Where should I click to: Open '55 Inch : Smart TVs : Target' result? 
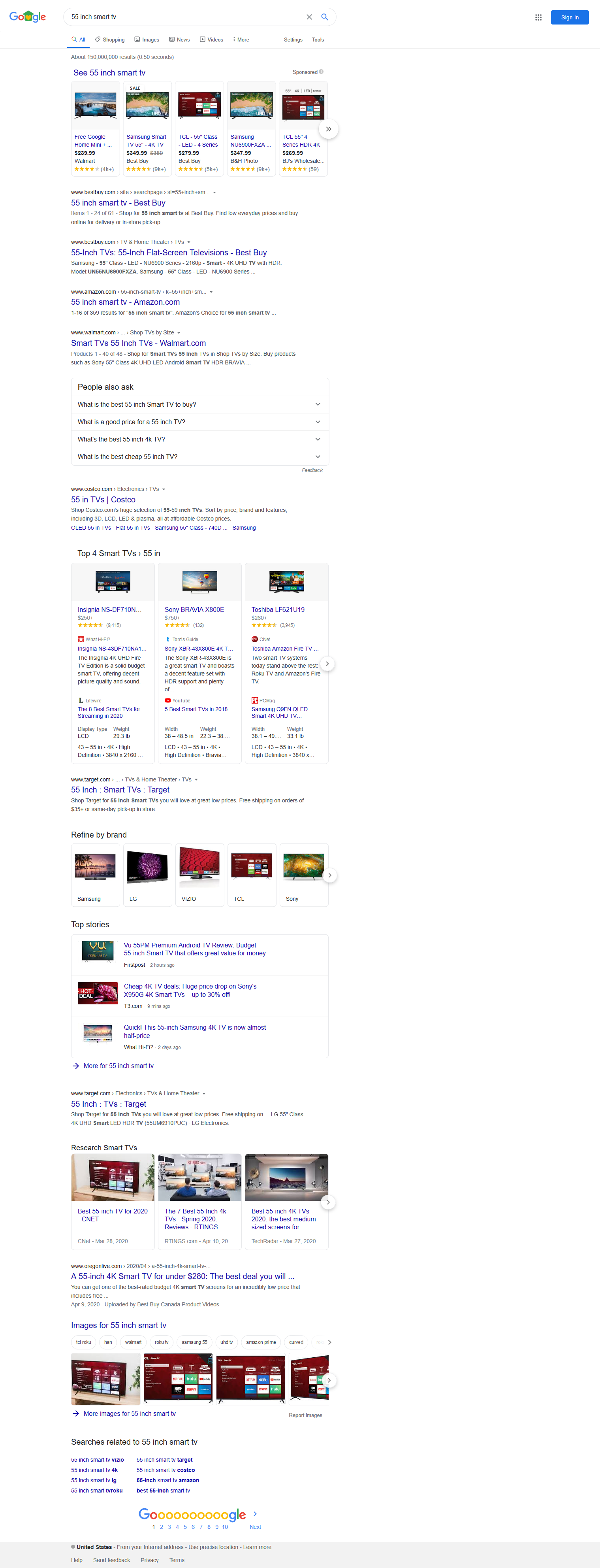(x=120, y=789)
